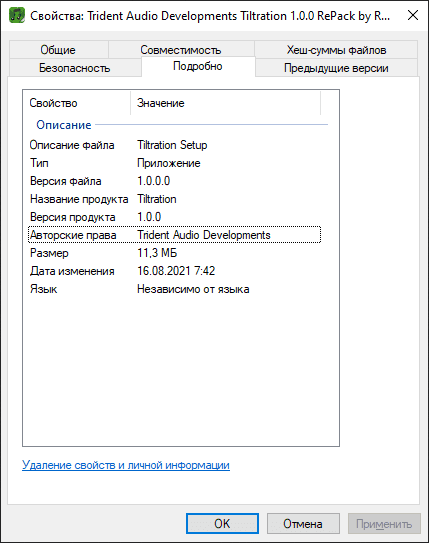Open the Хеш-суммы файлов tab
The image size is (429, 543).
(x=336, y=50)
